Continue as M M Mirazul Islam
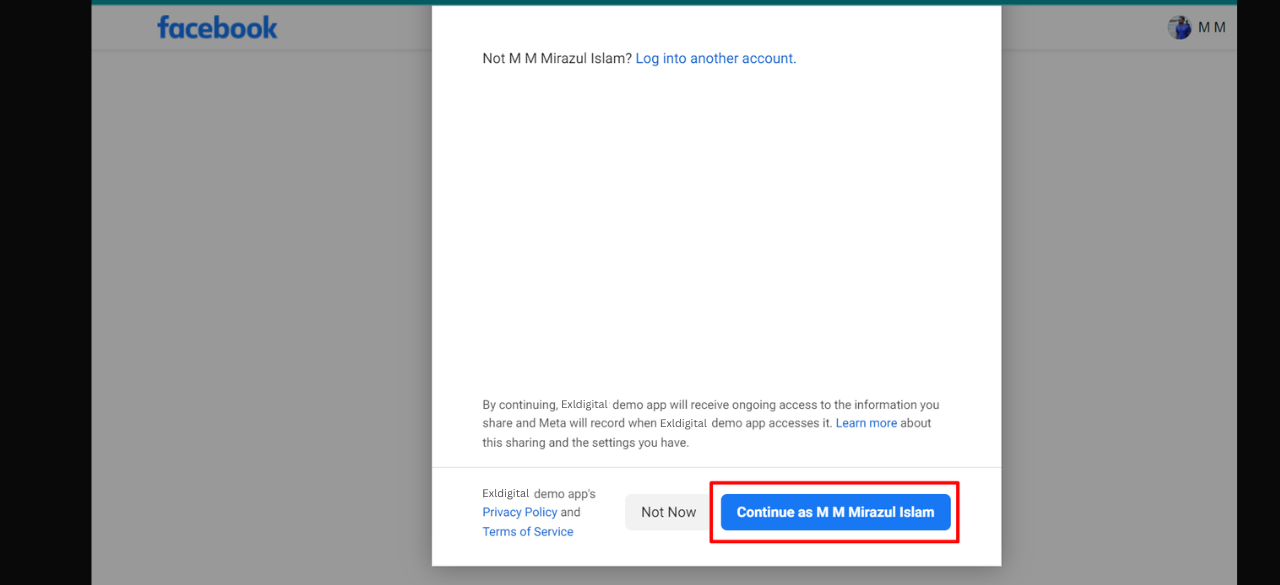 pyautogui.click(x=835, y=512)
